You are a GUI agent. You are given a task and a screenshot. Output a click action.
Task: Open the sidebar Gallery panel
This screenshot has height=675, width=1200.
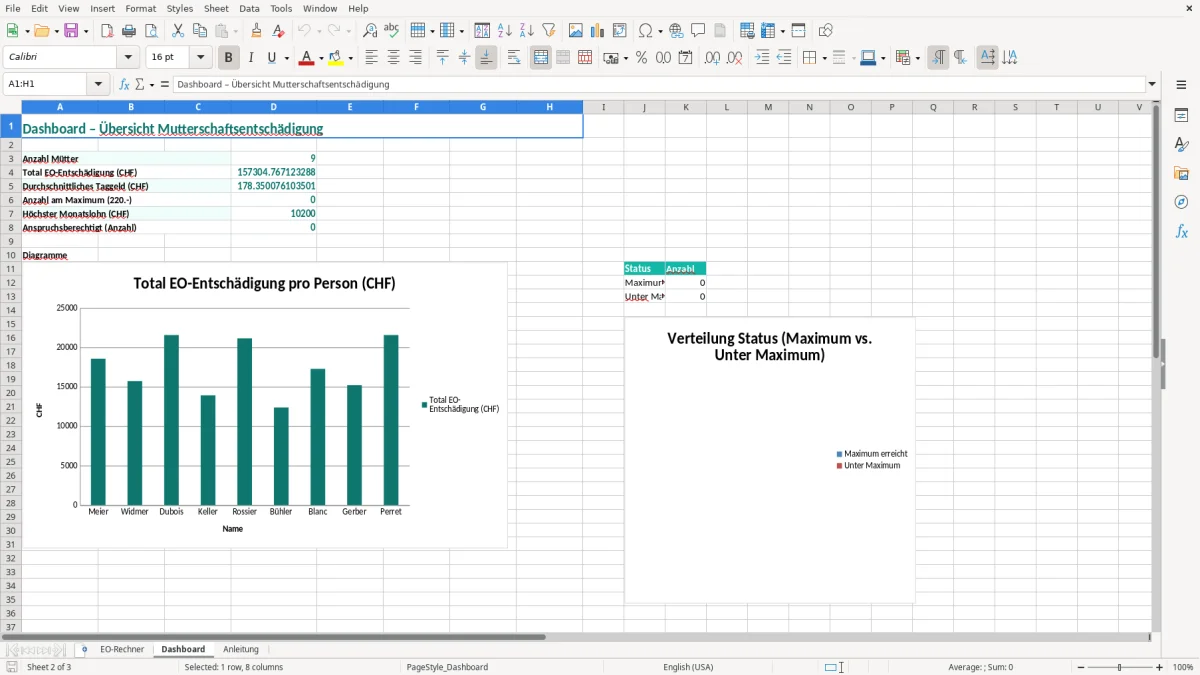[x=1181, y=173]
